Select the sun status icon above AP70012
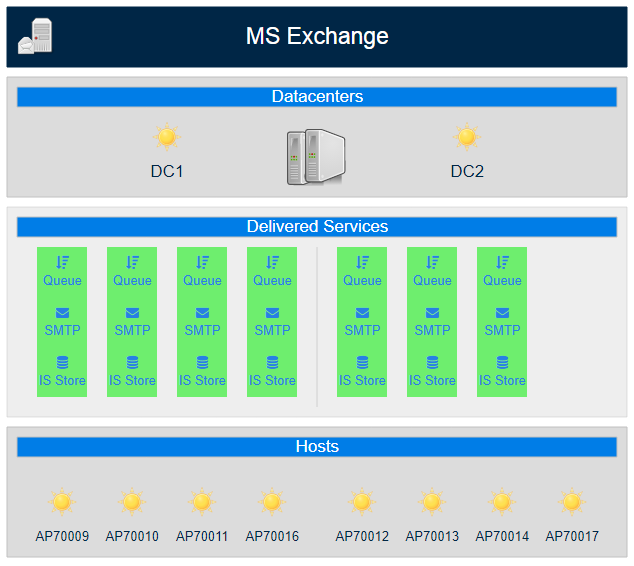 point(362,502)
